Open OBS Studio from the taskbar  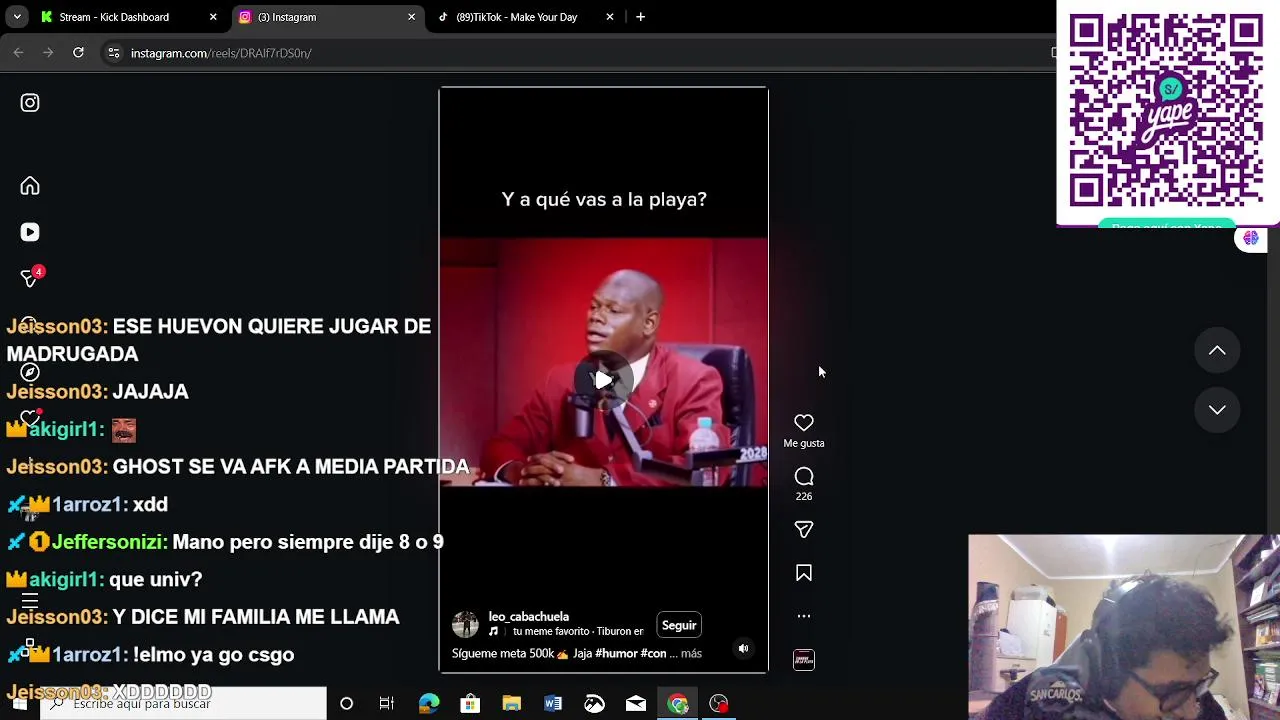(719, 704)
